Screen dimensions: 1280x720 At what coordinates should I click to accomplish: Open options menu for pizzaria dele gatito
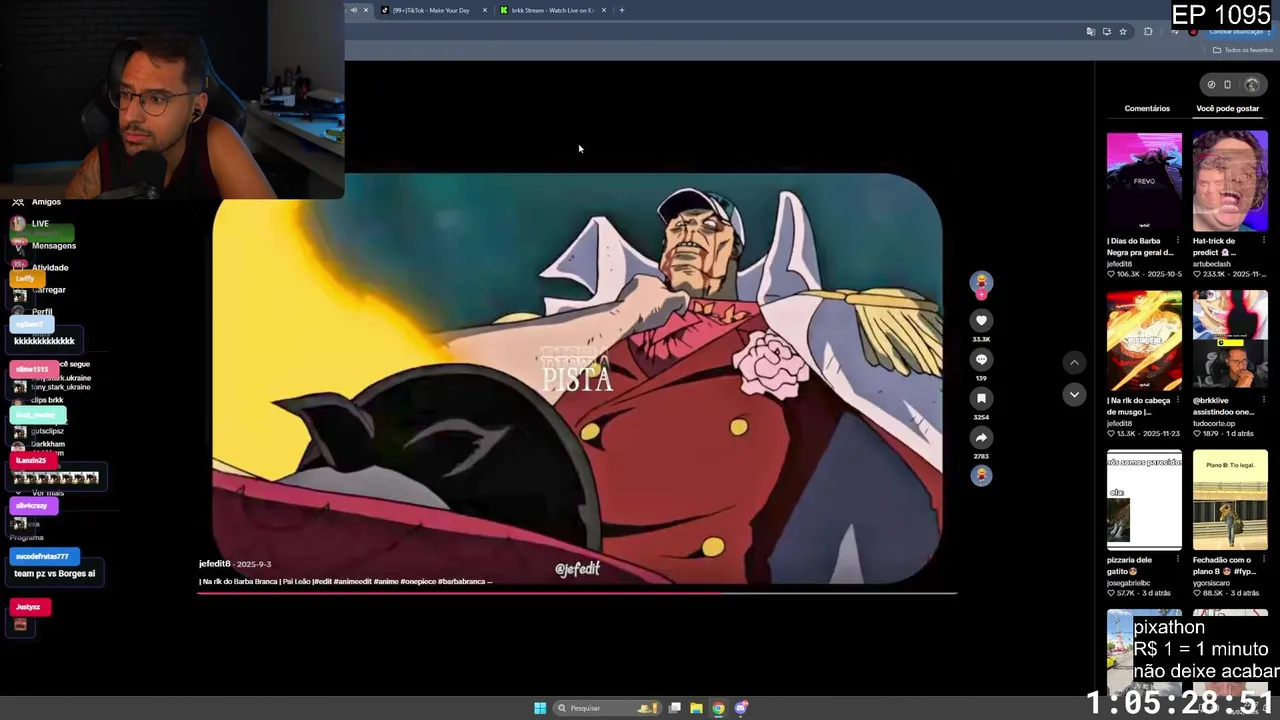(x=1178, y=560)
